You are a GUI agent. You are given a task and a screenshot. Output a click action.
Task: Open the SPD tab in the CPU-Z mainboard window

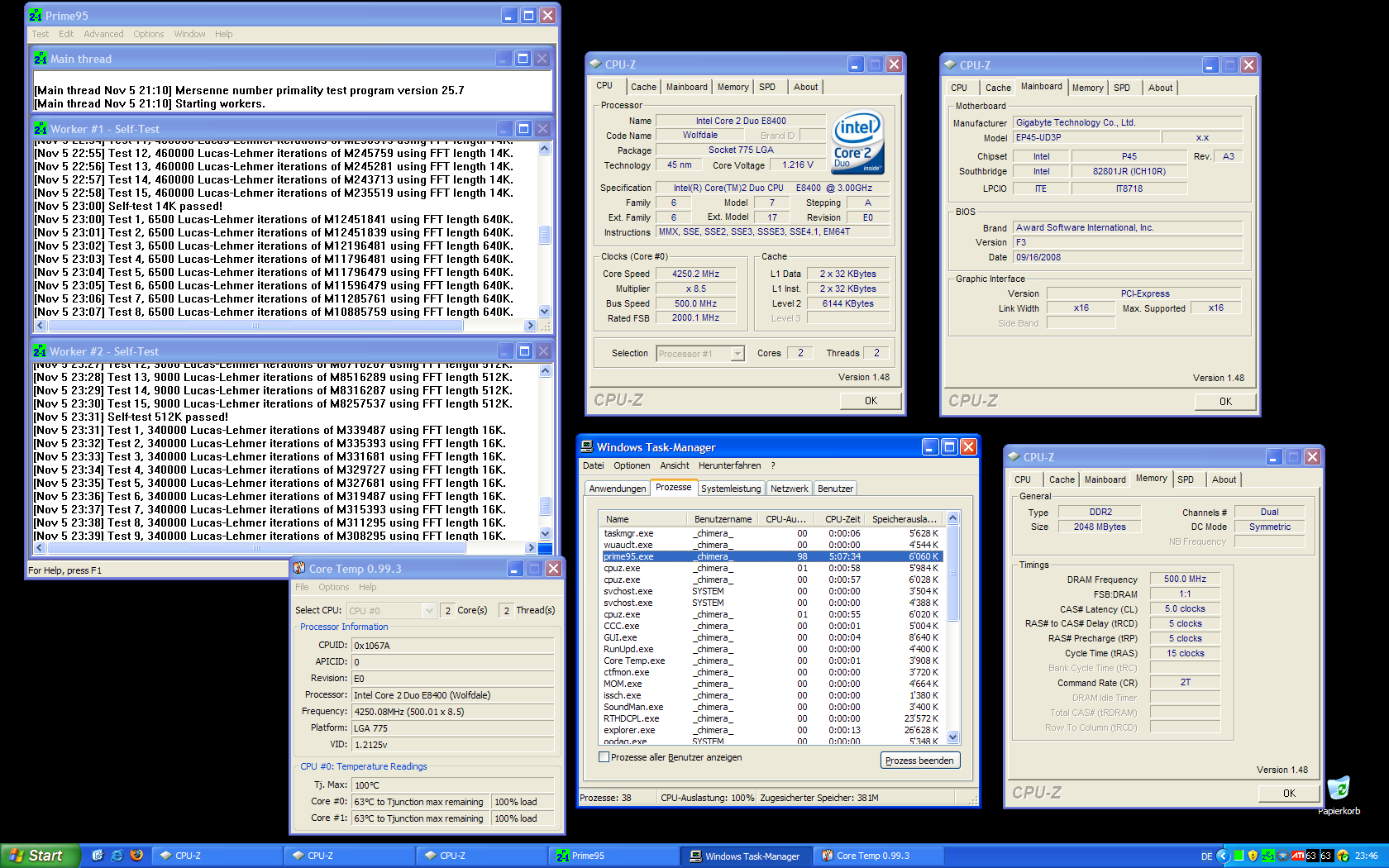[1122, 88]
